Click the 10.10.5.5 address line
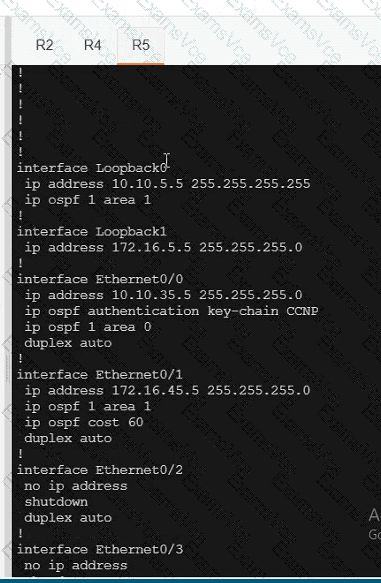 167,184
